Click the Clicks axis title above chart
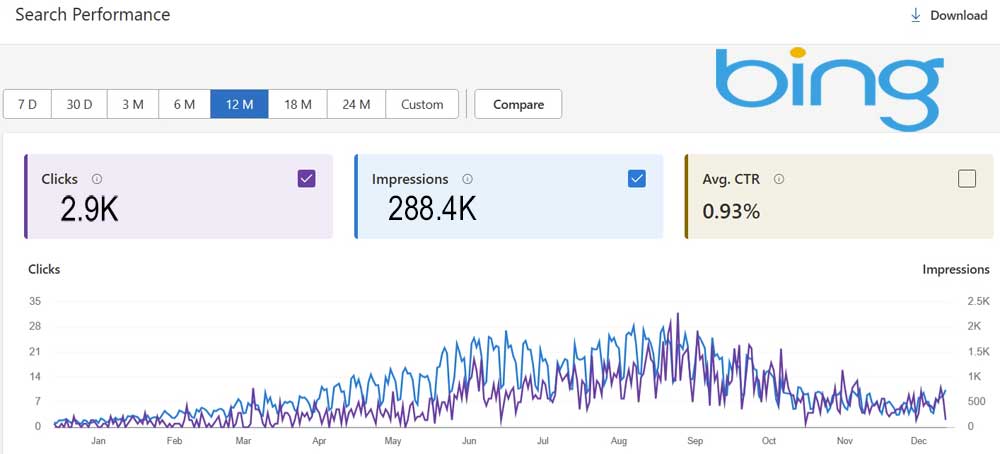 (x=44, y=269)
